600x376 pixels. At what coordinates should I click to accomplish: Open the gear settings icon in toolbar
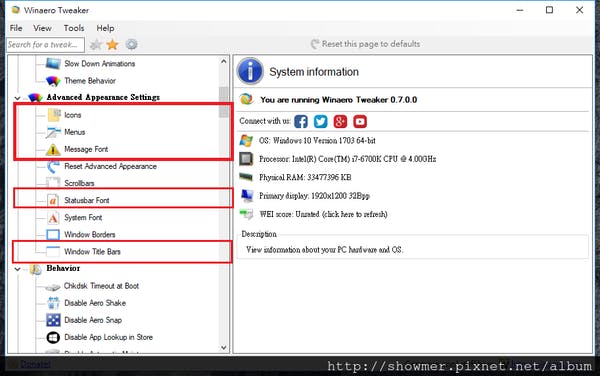[131, 45]
